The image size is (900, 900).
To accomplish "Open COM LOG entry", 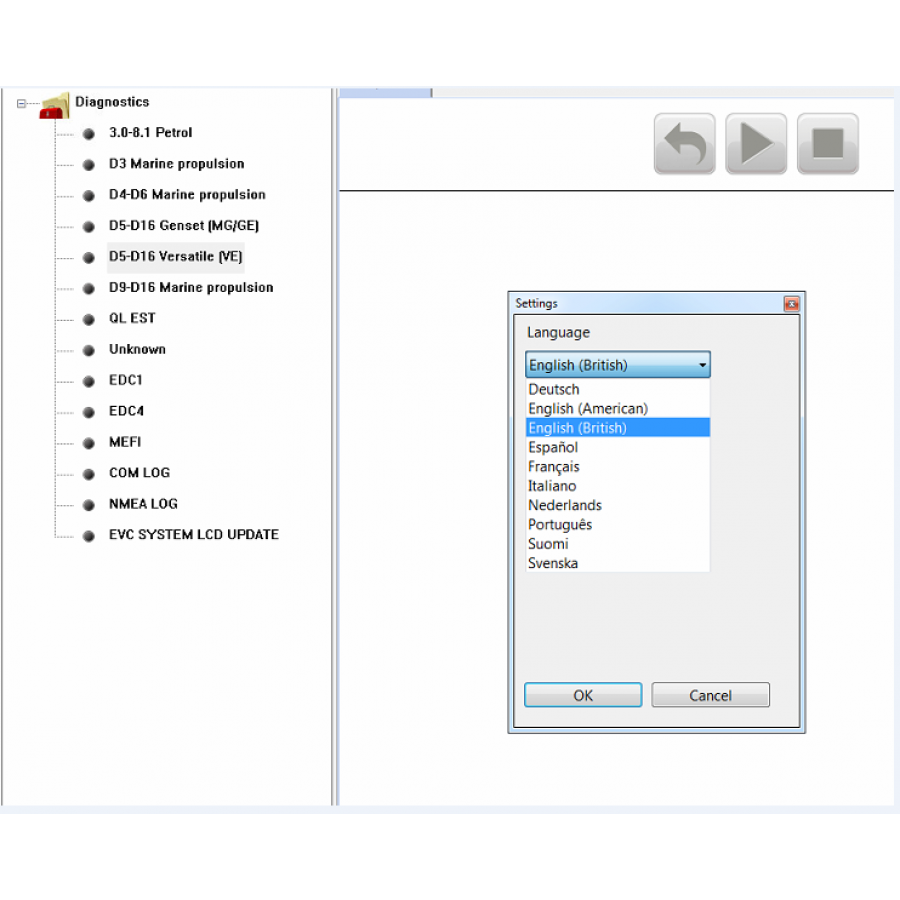I will point(139,473).
